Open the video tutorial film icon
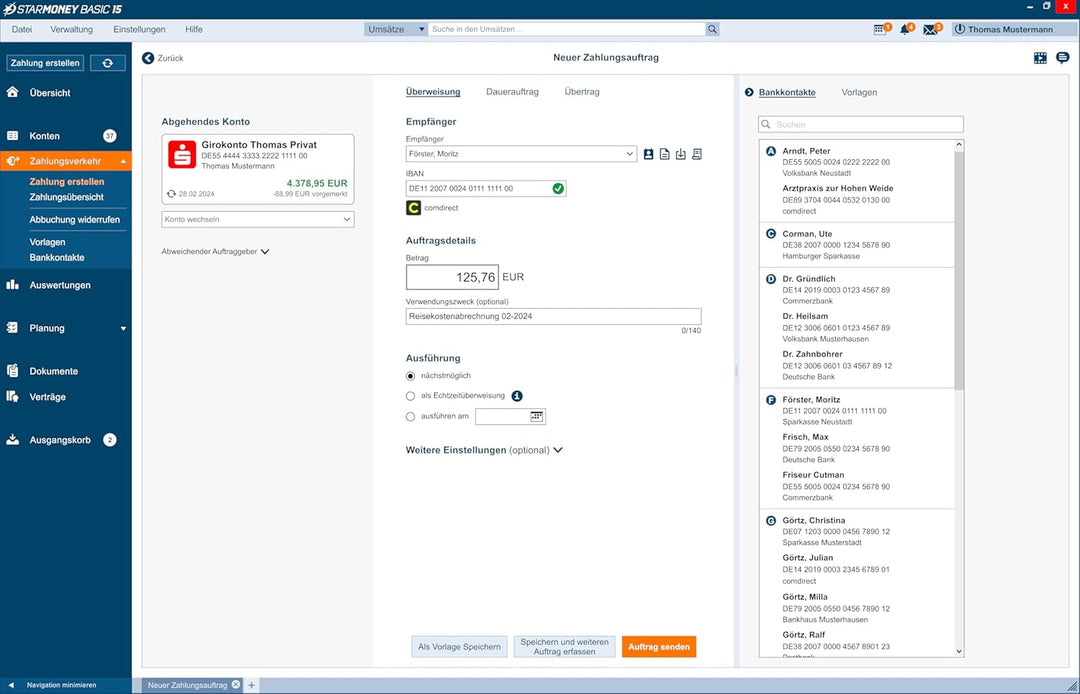This screenshot has width=1080, height=694. (1040, 58)
